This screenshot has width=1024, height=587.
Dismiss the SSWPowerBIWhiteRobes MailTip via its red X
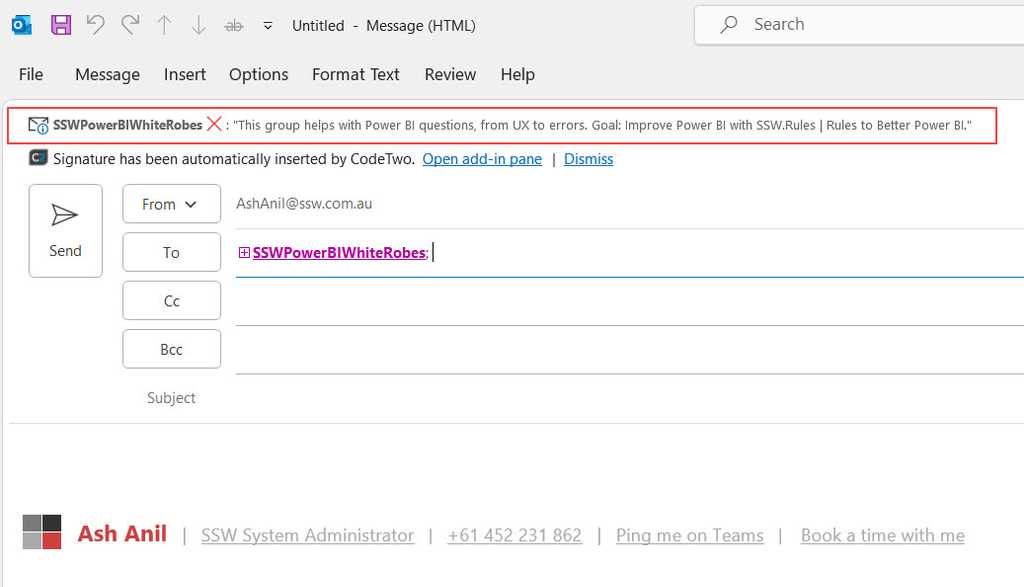pyautogui.click(x=214, y=126)
